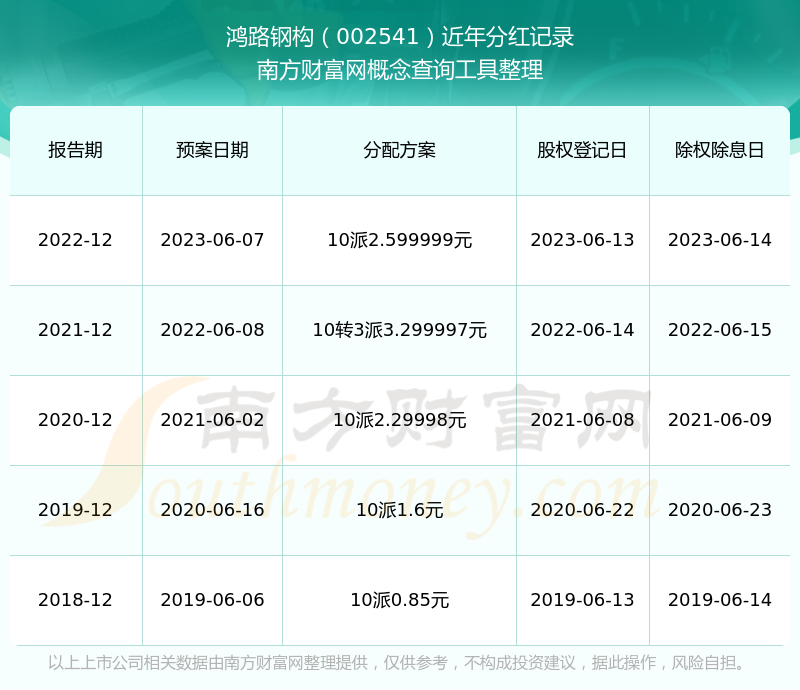
Task: Click ex-dividend date 2023-06-14
Action: click(x=719, y=240)
